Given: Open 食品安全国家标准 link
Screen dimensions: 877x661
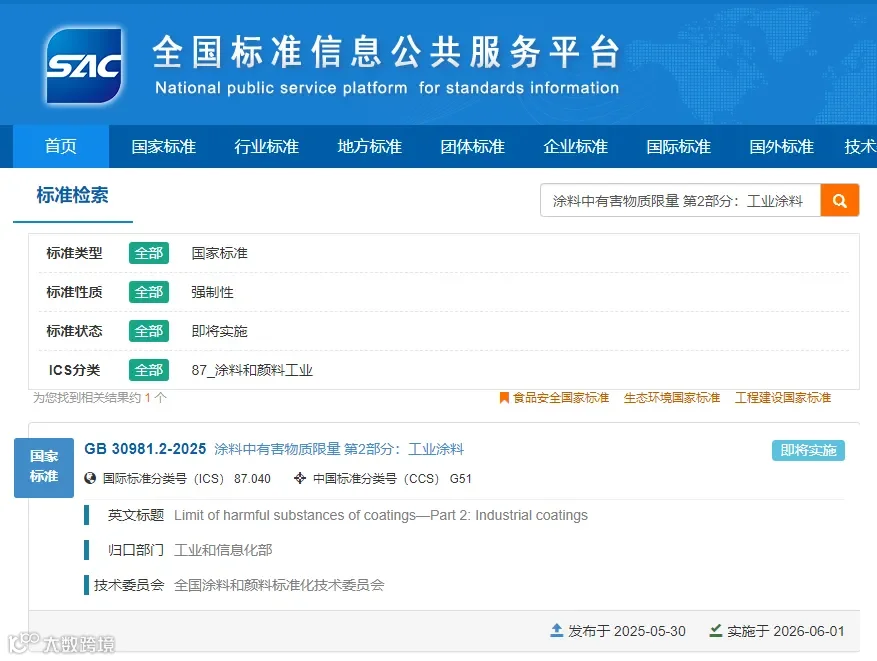Looking at the screenshot, I should 561,398.
